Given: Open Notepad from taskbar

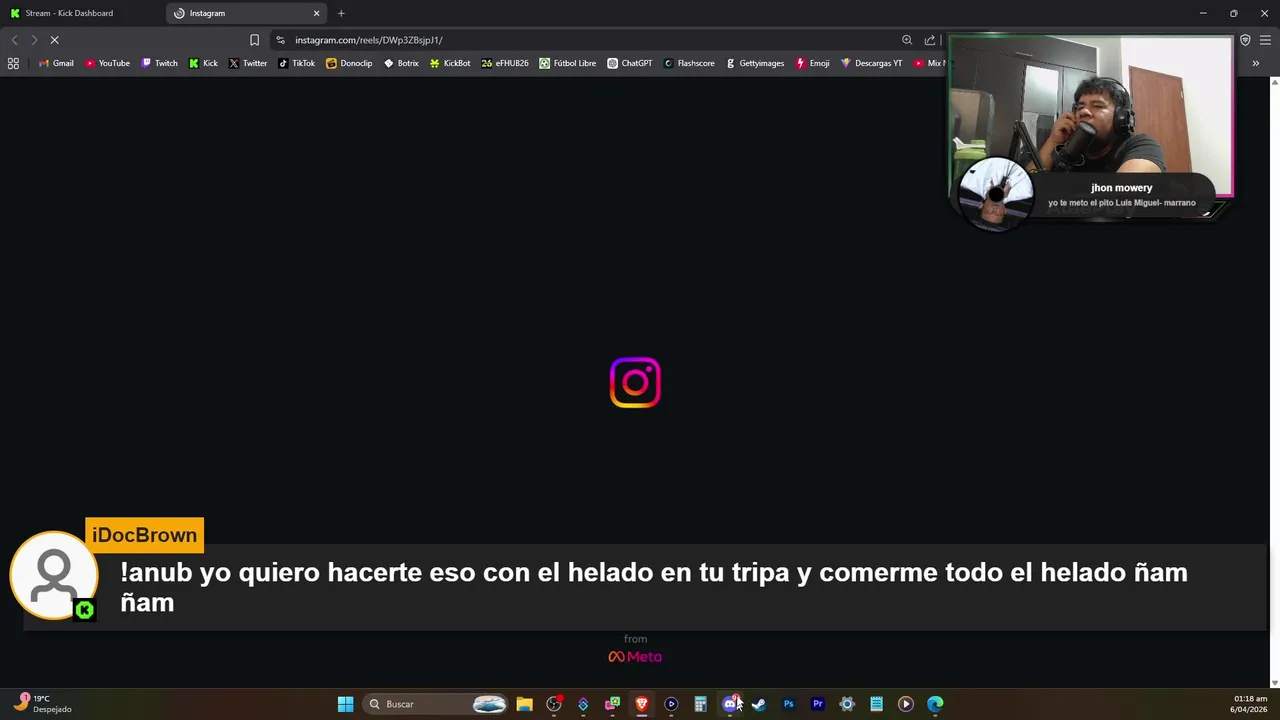Looking at the screenshot, I should click(x=876, y=704).
